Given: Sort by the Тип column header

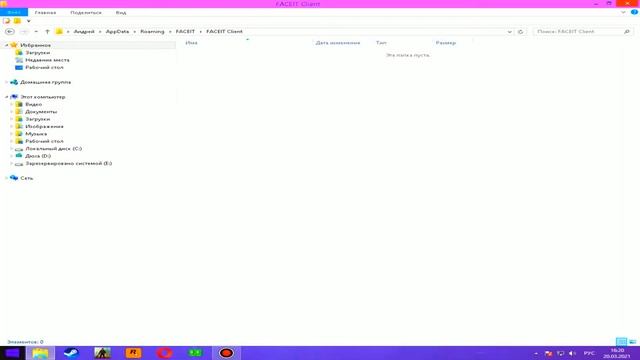Looking at the screenshot, I should tap(381, 42).
